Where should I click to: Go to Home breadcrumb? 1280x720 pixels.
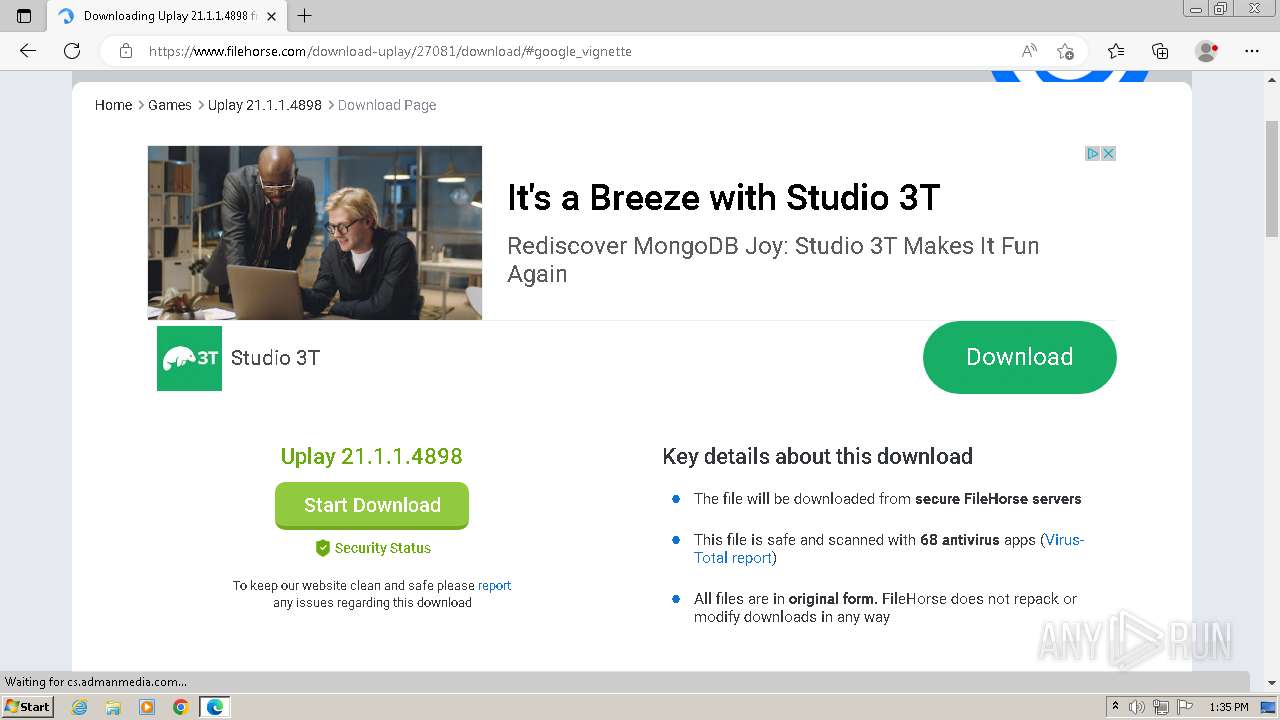(x=113, y=105)
